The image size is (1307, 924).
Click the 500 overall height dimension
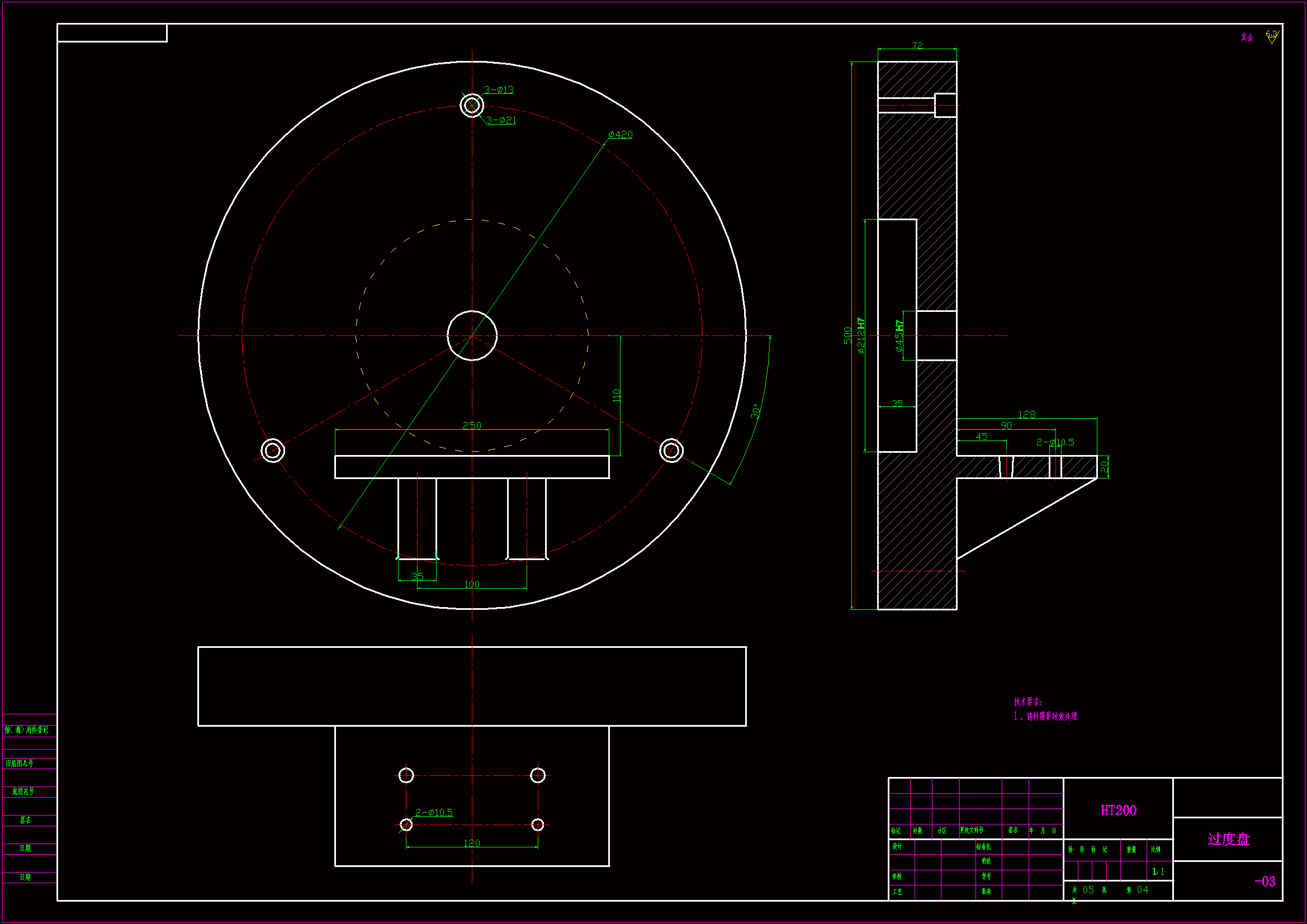[x=847, y=335]
